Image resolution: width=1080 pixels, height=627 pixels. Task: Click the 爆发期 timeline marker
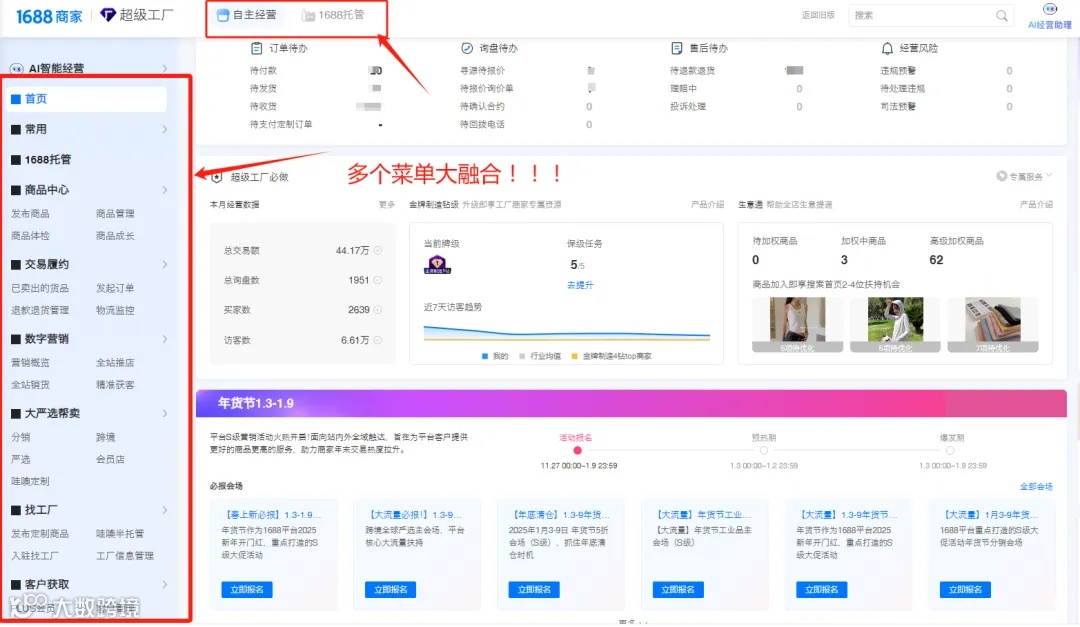point(950,451)
